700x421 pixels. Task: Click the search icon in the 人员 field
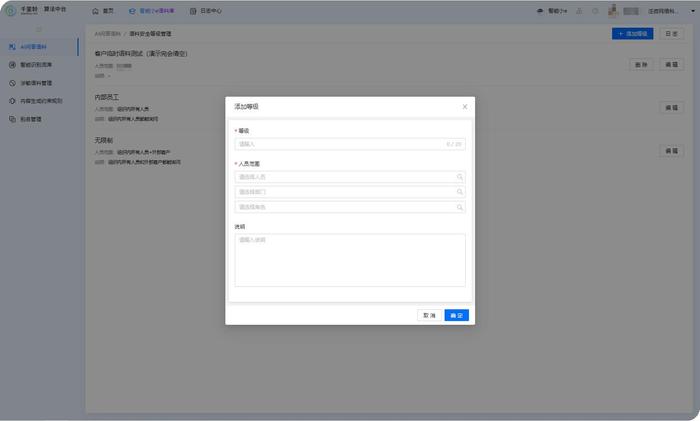(459, 177)
